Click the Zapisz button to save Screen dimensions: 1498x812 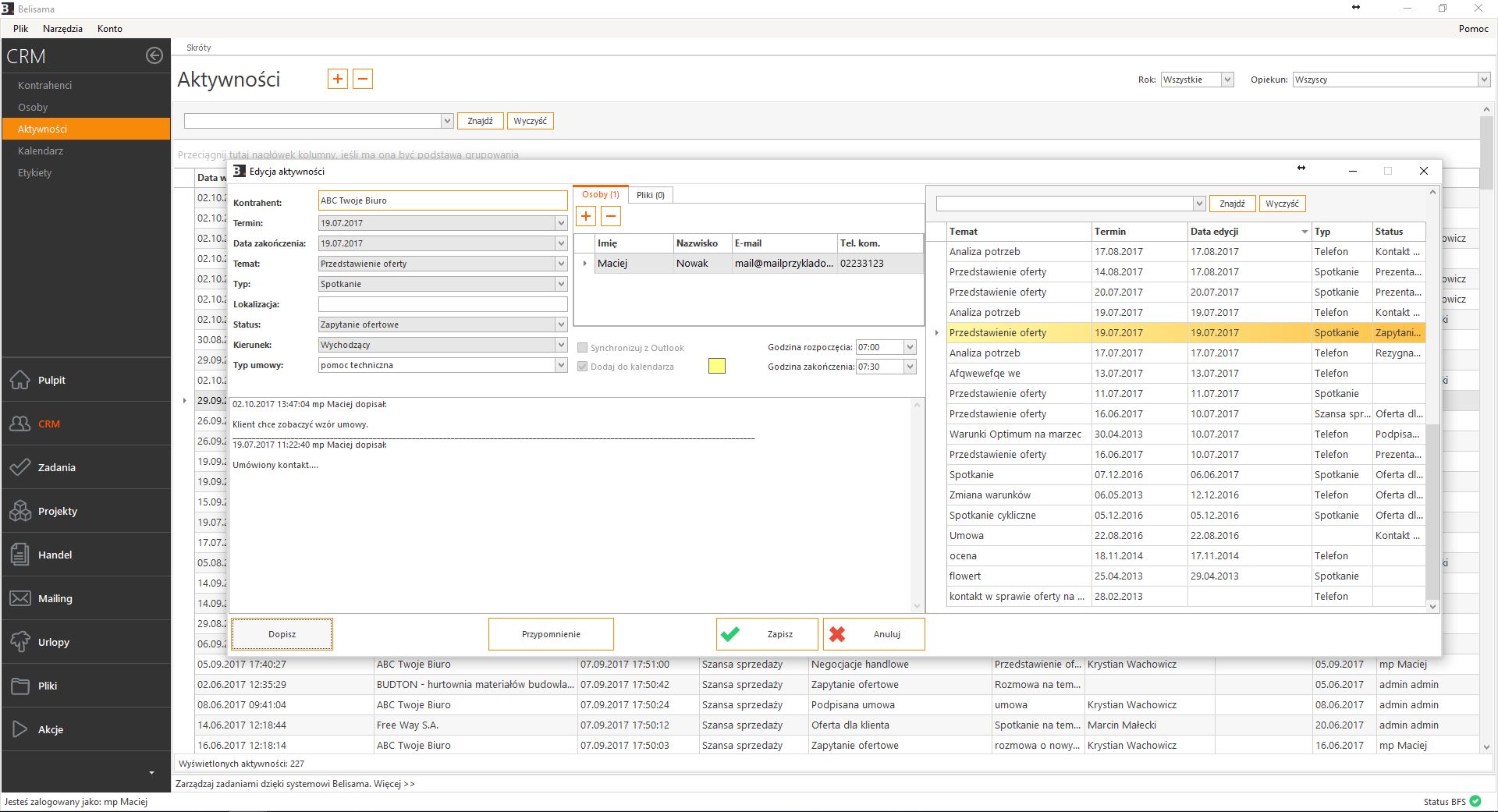pyautogui.click(x=767, y=634)
